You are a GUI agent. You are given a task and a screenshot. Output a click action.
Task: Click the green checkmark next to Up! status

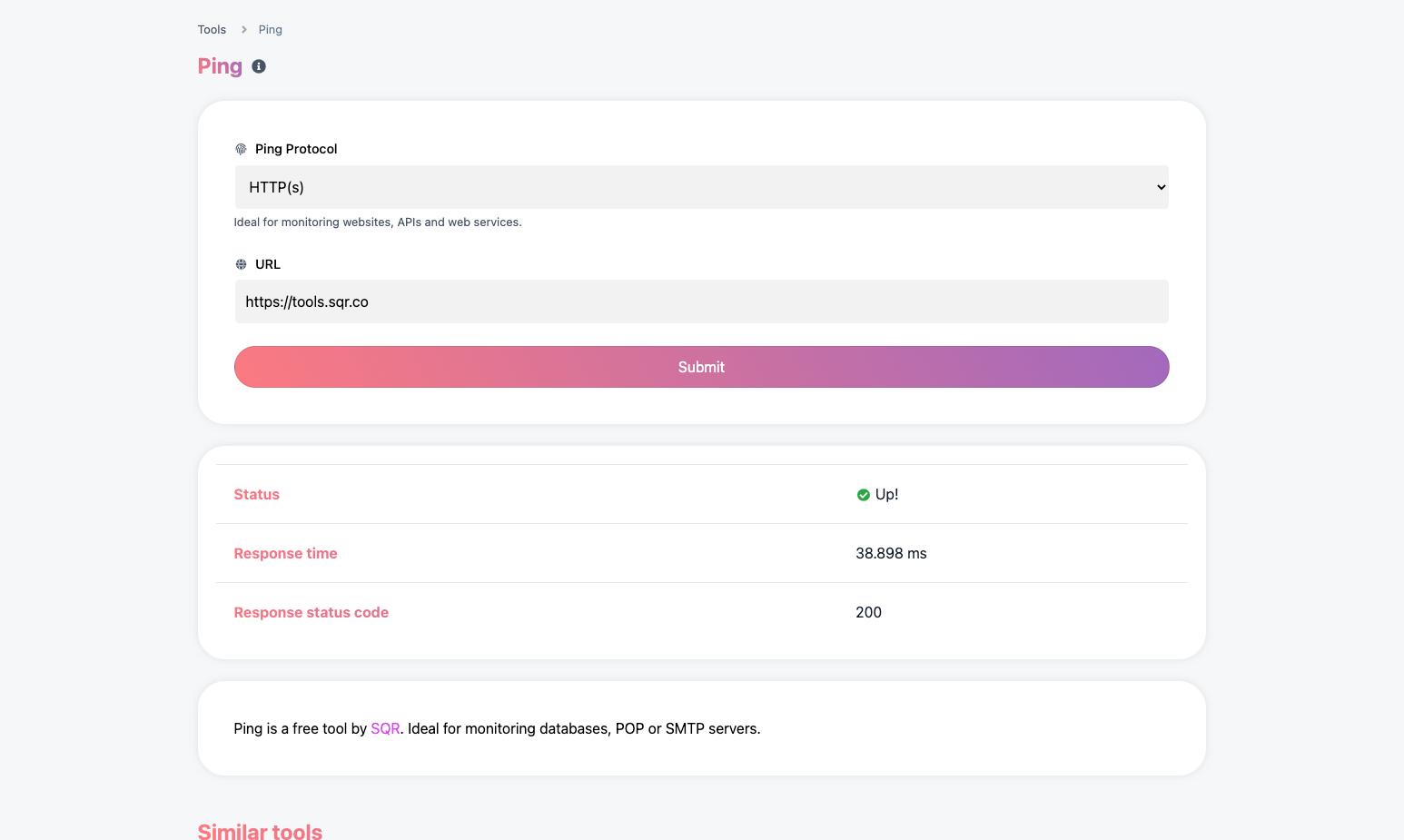[862, 494]
